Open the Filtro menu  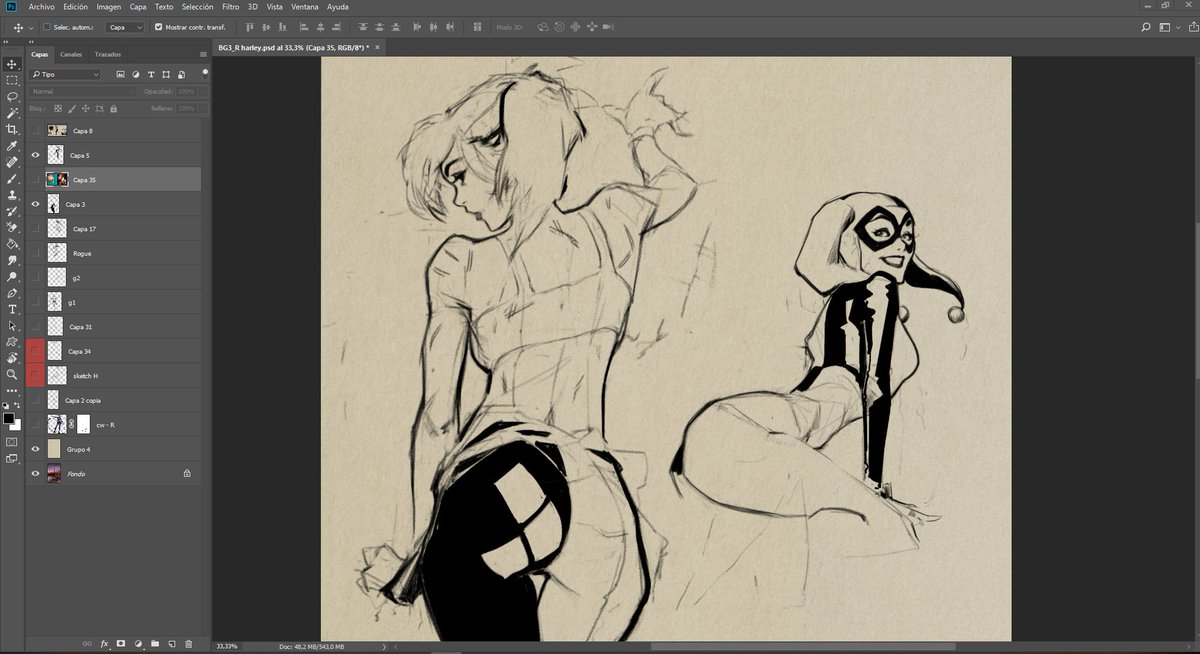230,6
